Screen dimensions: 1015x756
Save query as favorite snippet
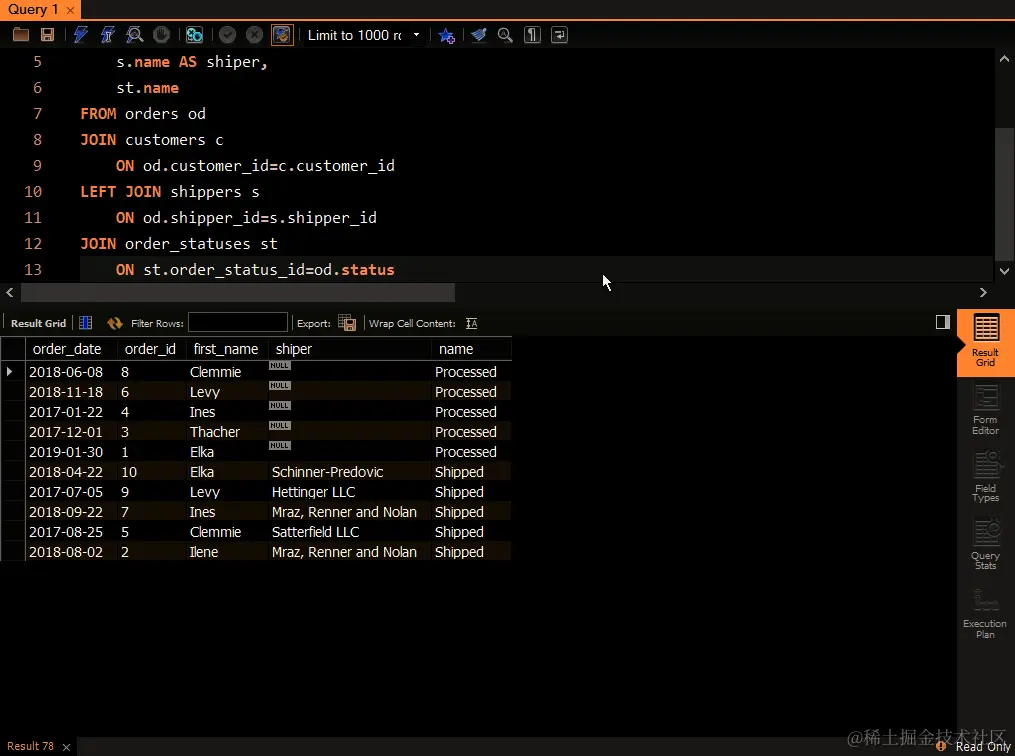pyautogui.click(x=447, y=35)
